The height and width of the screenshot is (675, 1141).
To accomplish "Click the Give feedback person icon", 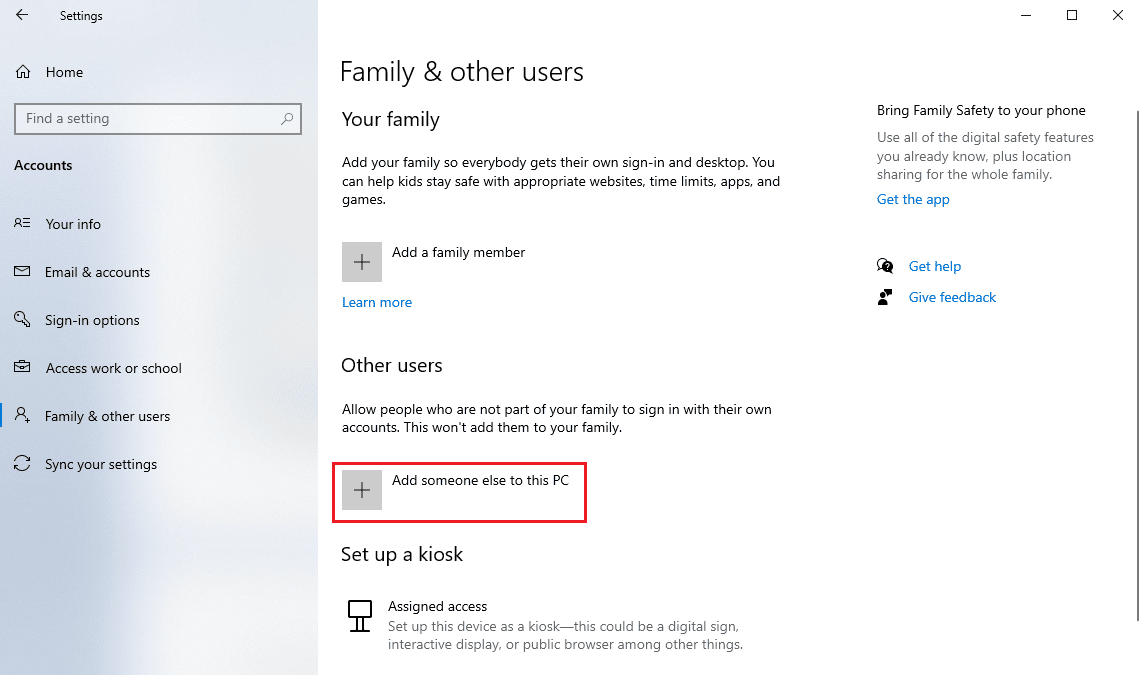I will (x=885, y=297).
